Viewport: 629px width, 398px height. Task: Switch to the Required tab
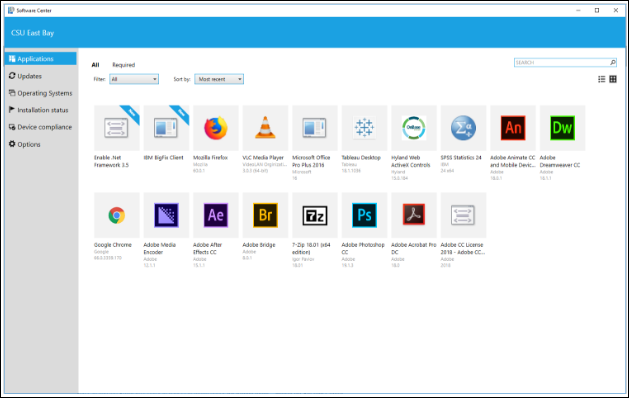[x=124, y=65]
